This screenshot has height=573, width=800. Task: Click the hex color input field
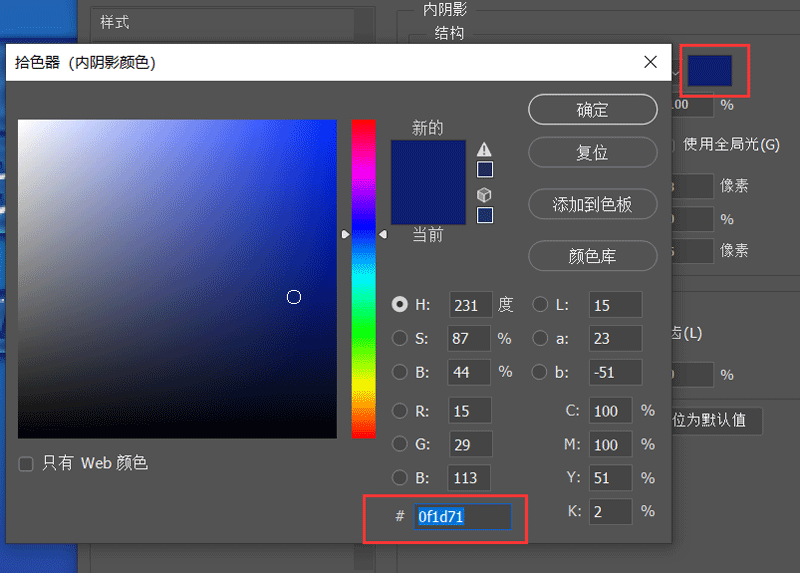462,516
